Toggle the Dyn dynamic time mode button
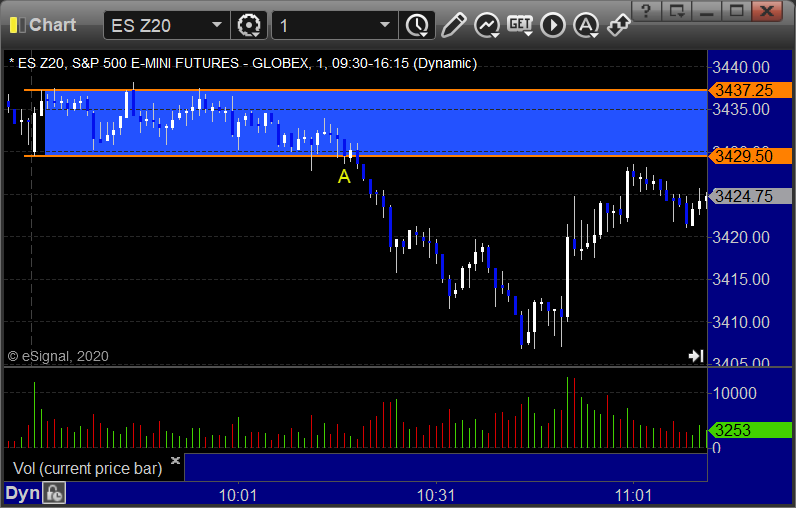 [22, 493]
